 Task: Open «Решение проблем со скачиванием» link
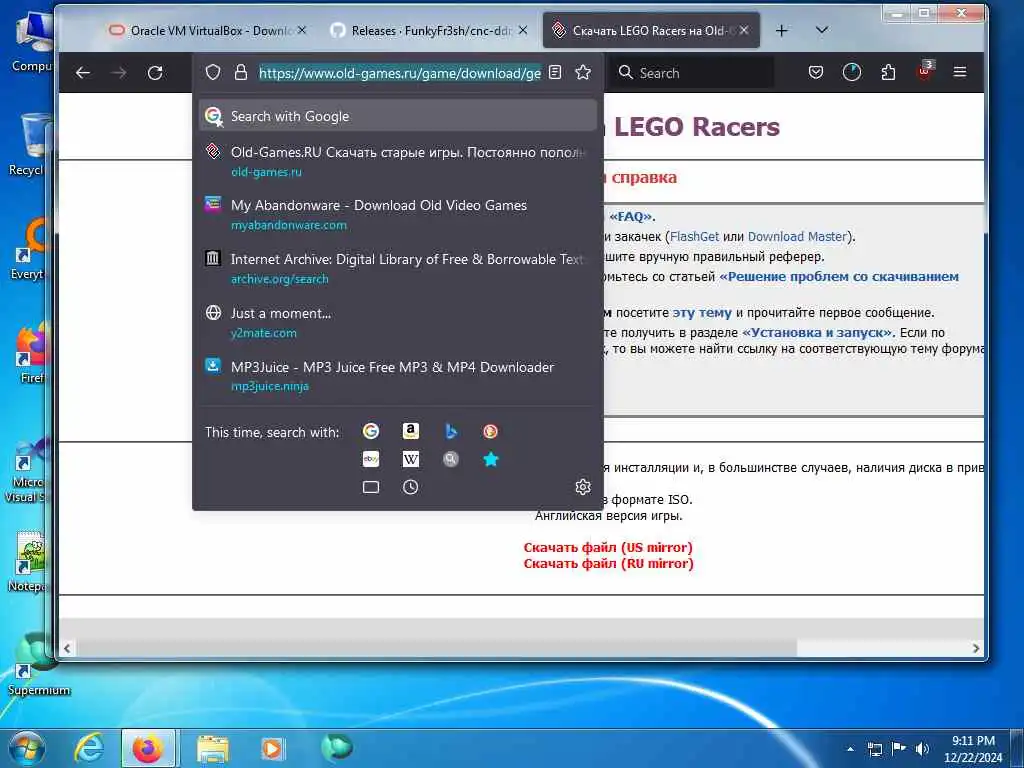tap(839, 276)
